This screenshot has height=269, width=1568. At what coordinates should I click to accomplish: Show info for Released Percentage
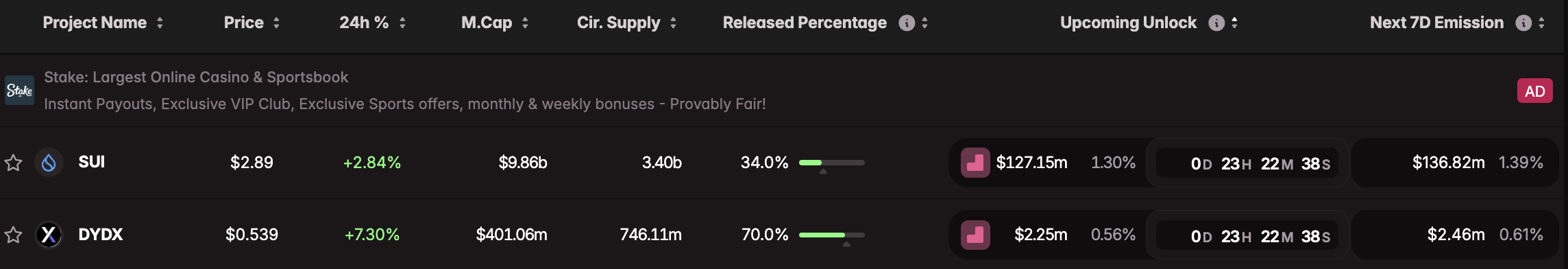click(x=907, y=23)
